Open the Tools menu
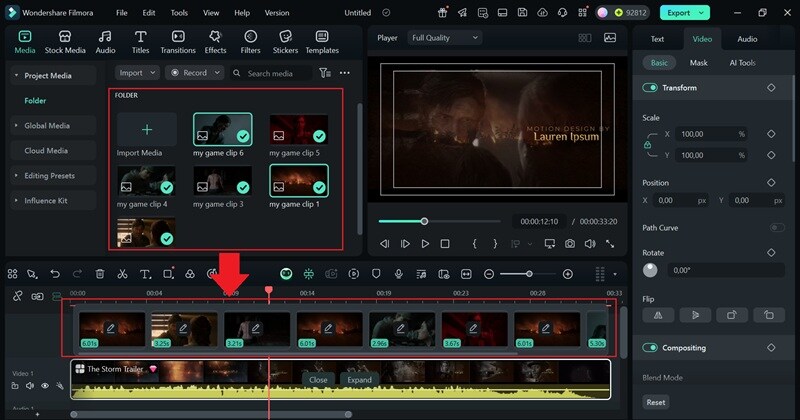The width and height of the screenshot is (800, 420). [179, 13]
